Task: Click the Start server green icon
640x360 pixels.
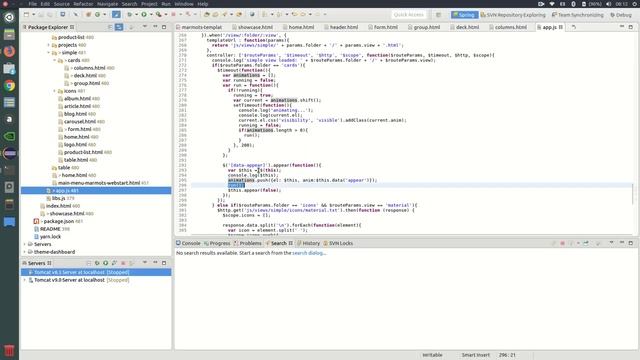Action: pos(106,263)
